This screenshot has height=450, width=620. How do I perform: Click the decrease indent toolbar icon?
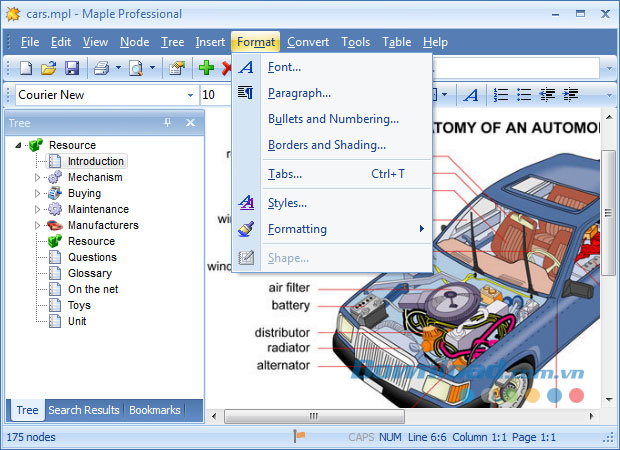547,95
